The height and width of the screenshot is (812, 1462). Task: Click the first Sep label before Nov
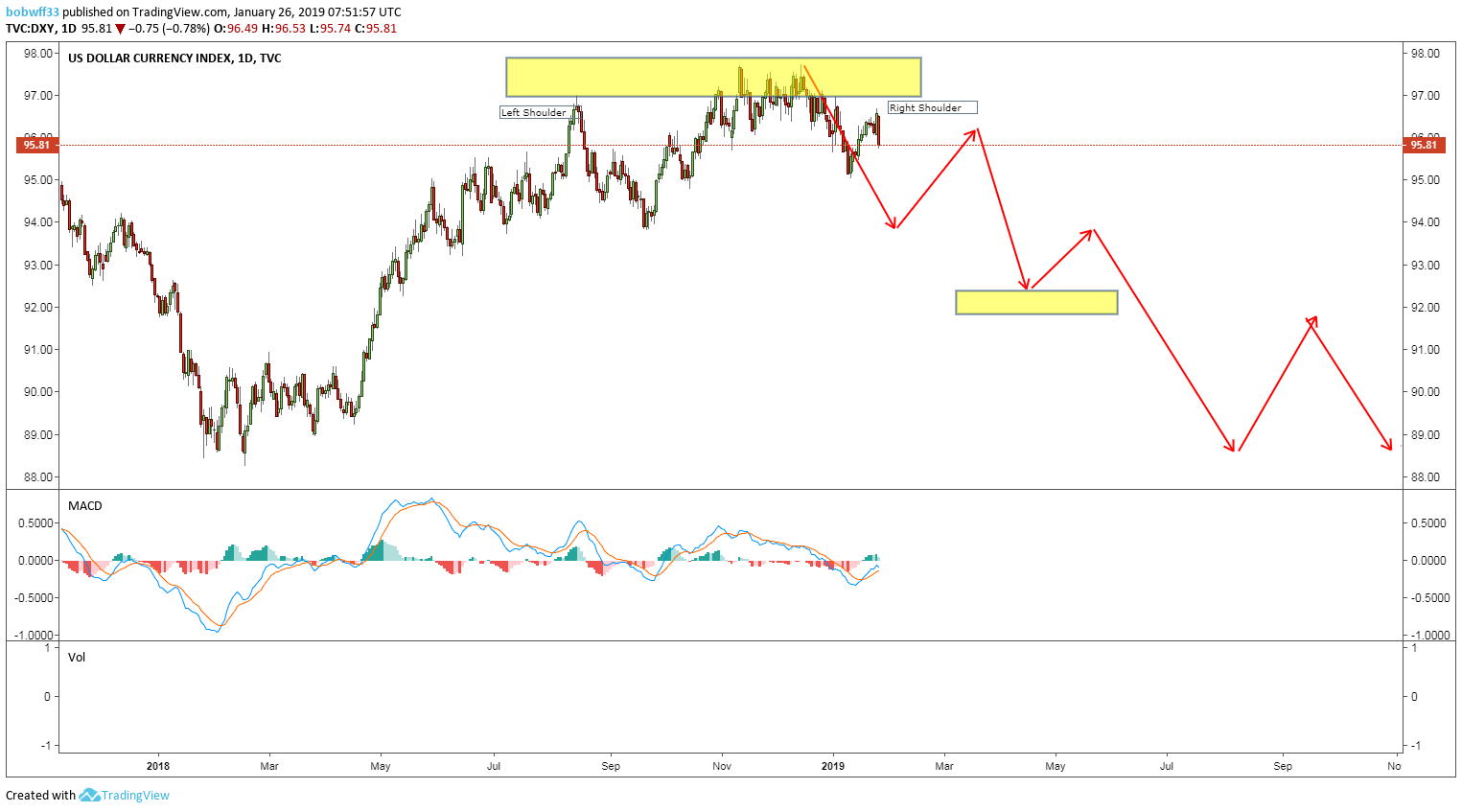pyautogui.click(x=611, y=766)
